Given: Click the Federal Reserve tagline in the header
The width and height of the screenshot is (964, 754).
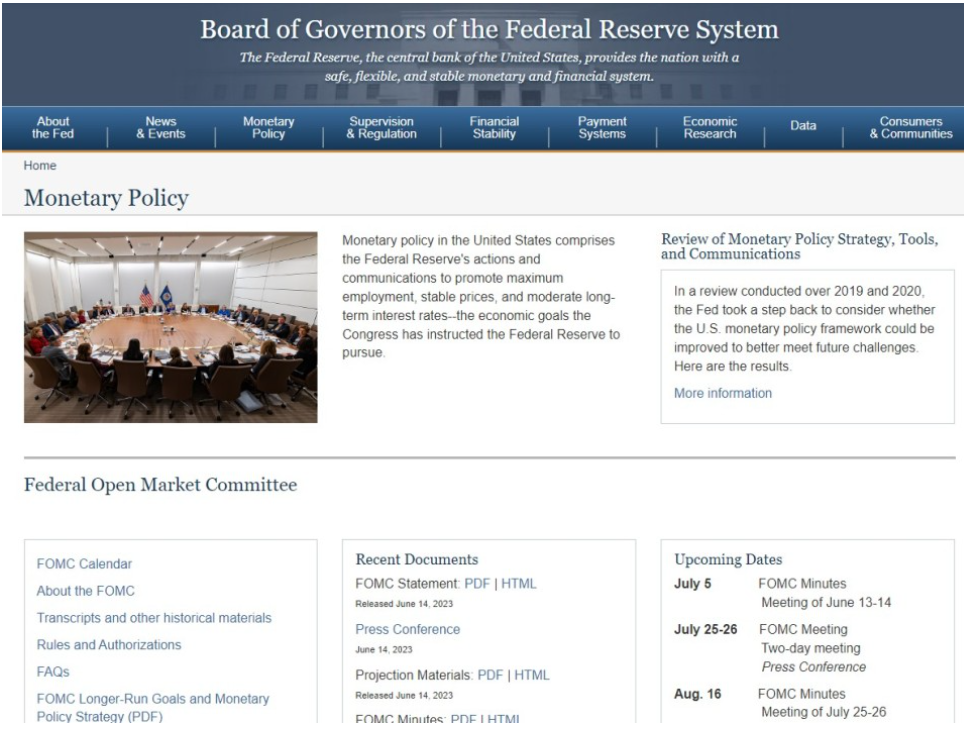Looking at the screenshot, I should tap(489, 66).
